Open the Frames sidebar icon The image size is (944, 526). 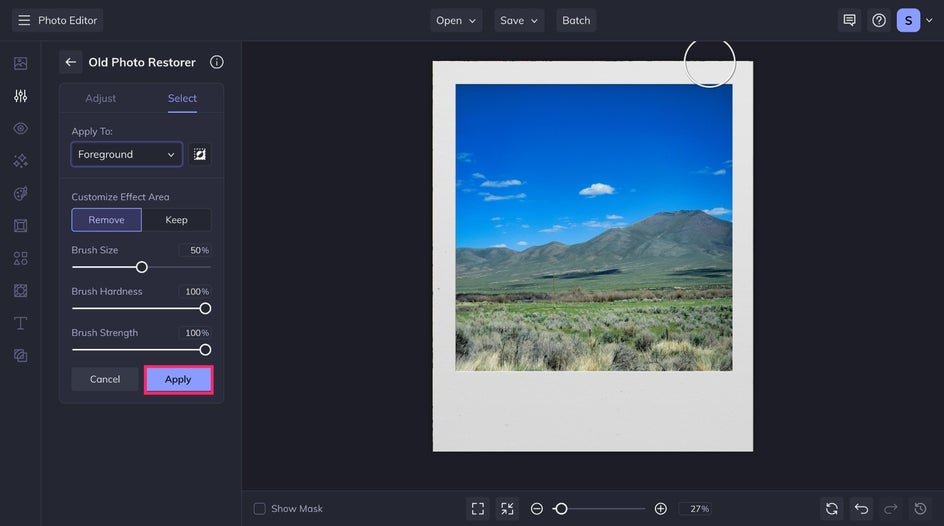click(20, 226)
